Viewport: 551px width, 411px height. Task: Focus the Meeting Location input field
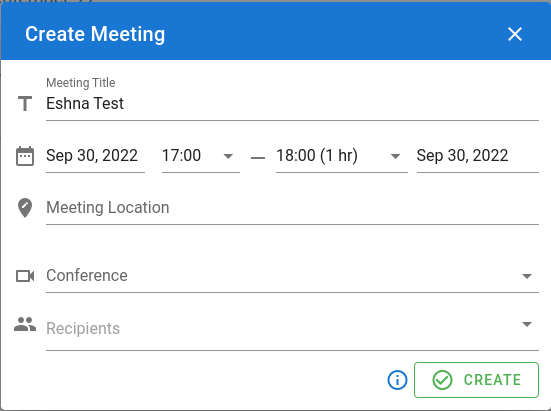(292, 208)
